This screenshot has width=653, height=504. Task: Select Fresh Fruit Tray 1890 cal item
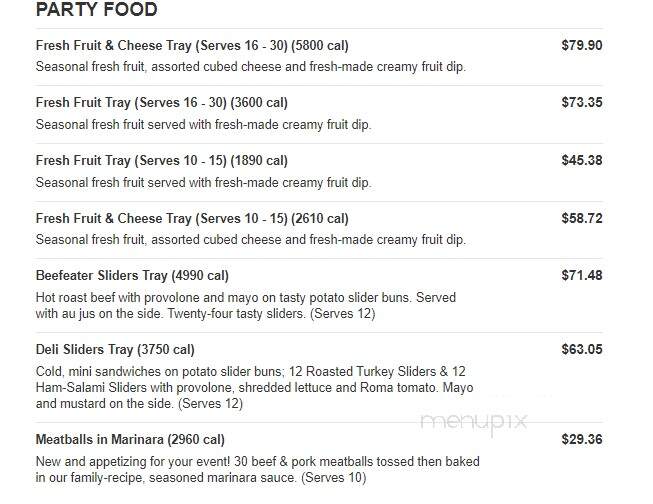pyautogui.click(x=162, y=160)
